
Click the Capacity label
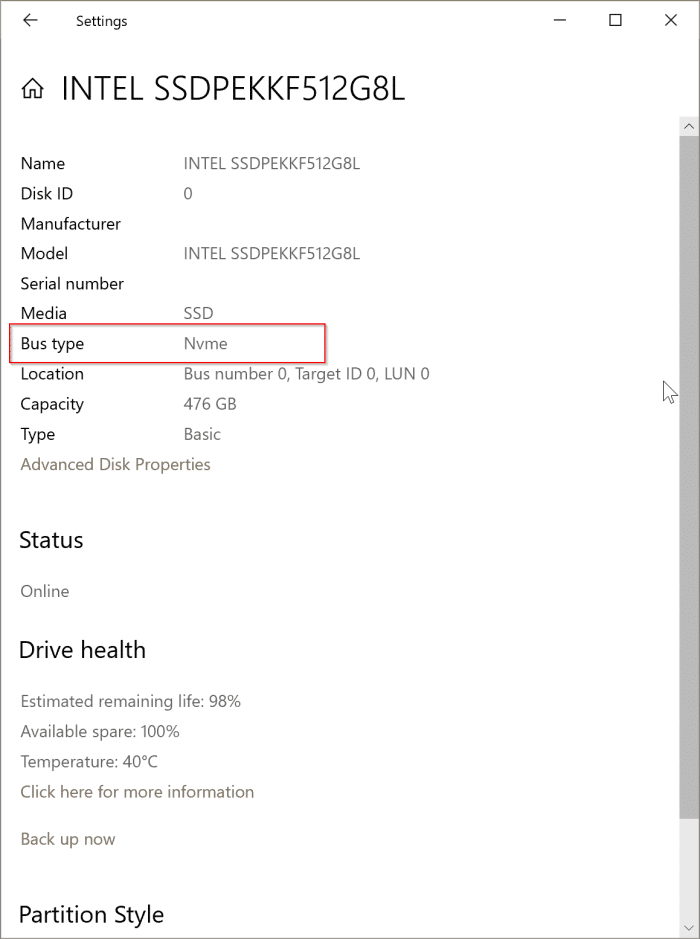coord(52,404)
